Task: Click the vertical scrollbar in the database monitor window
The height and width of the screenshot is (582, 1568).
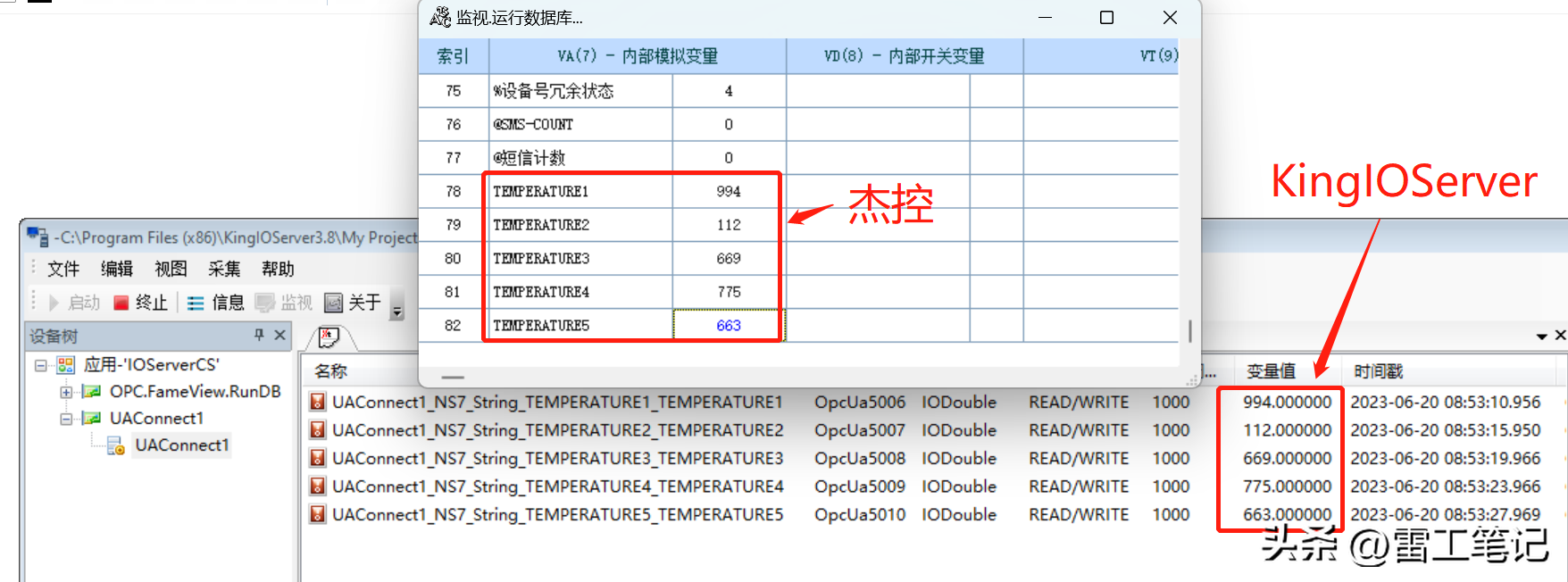Action: click(1189, 331)
